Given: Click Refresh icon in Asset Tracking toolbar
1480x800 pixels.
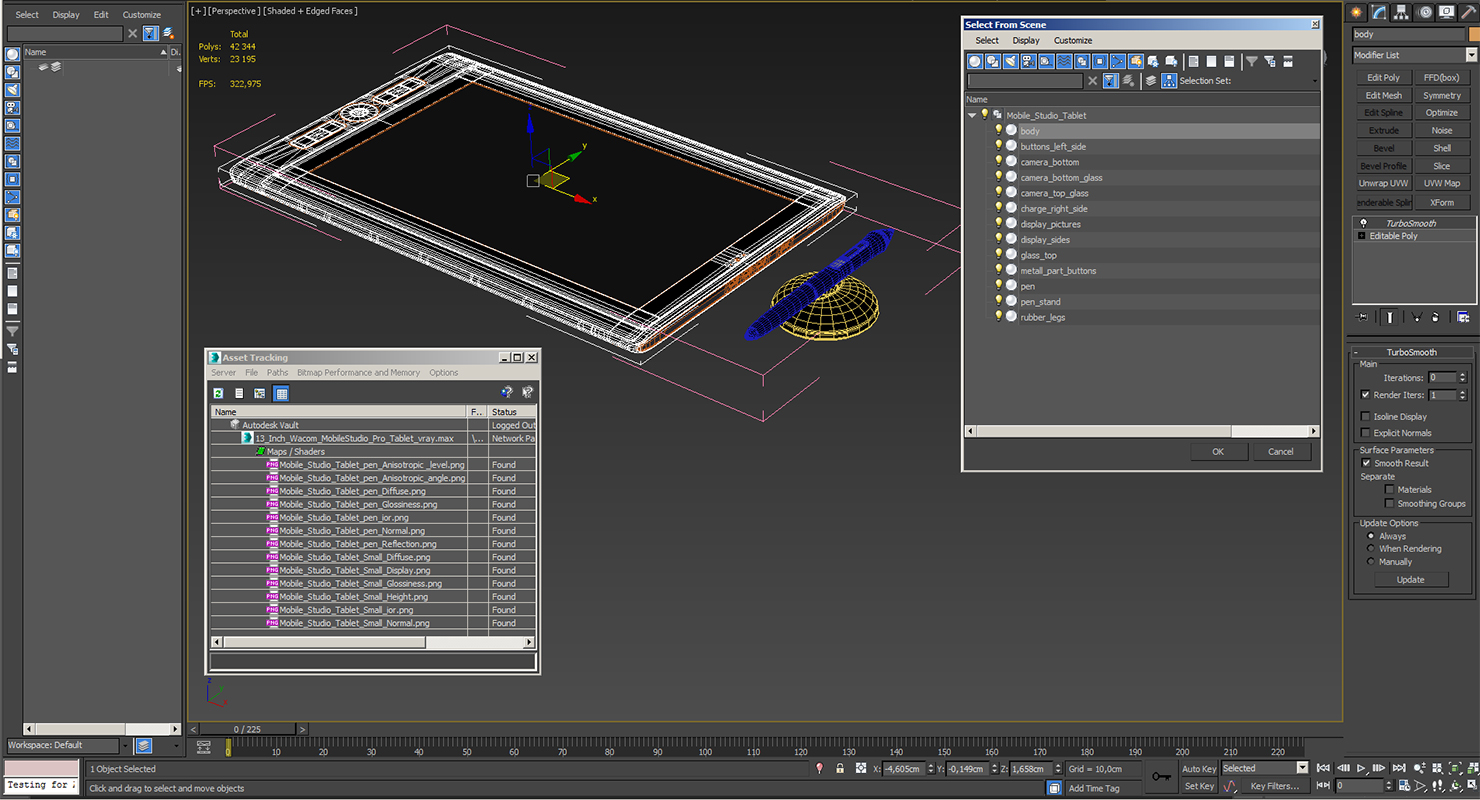Looking at the screenshot, I should pos(218,393).
